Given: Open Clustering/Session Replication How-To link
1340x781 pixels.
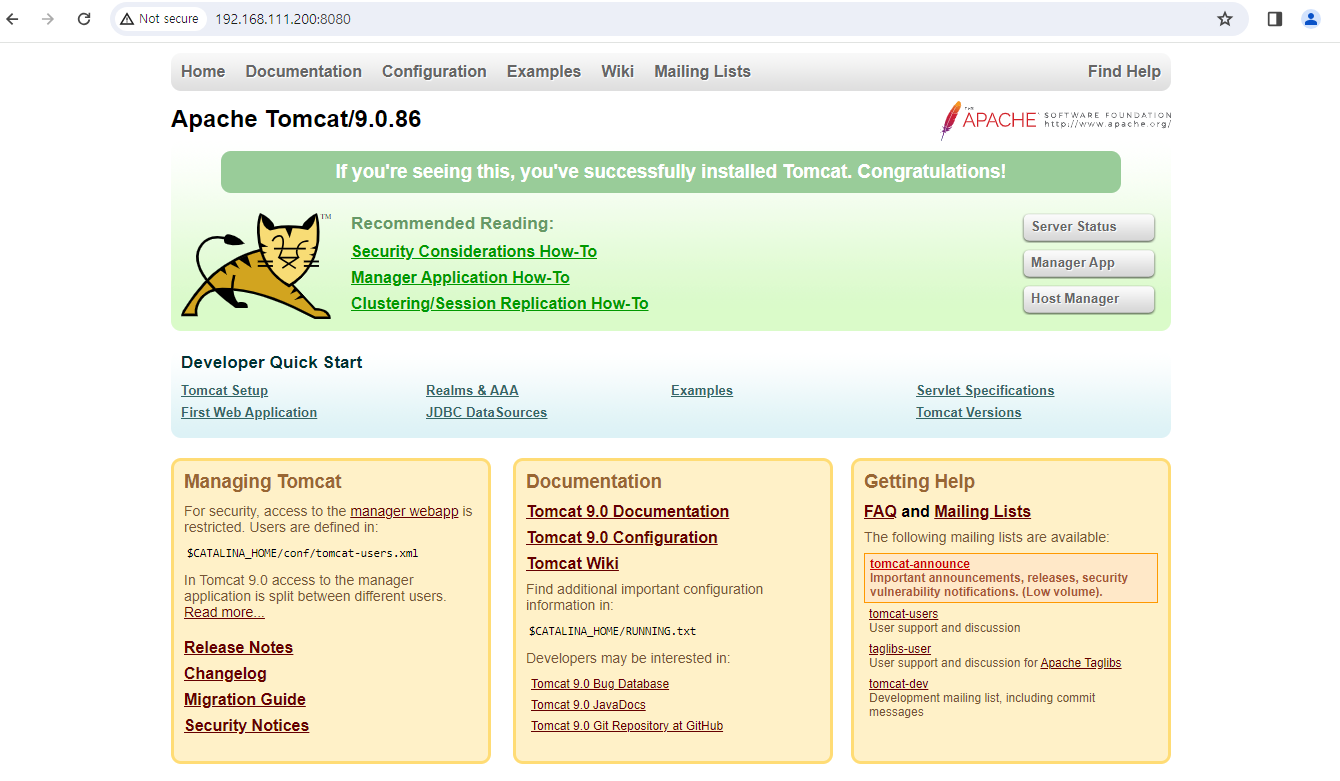Looking at the screenshot, I should pos(500,304).
